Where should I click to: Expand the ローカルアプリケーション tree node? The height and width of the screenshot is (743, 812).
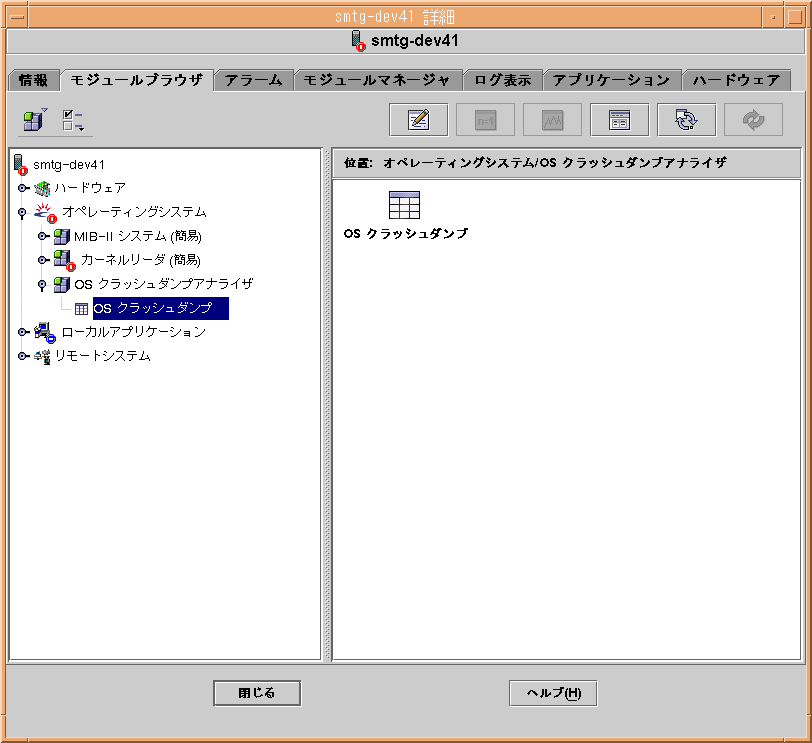24,333
